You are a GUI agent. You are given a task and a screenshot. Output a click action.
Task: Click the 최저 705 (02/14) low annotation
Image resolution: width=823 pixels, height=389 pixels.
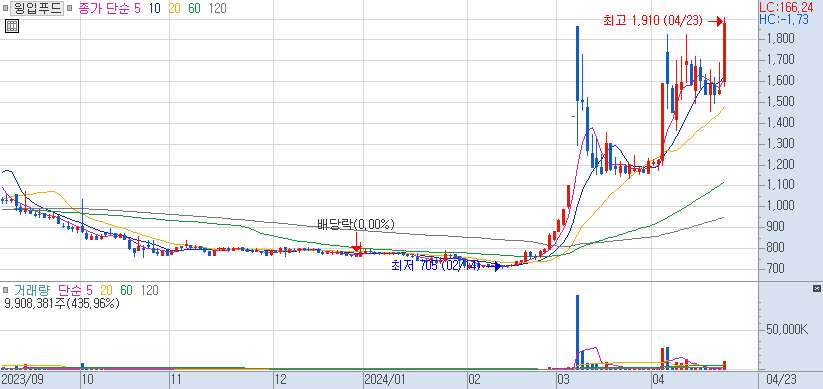point(436,266)
